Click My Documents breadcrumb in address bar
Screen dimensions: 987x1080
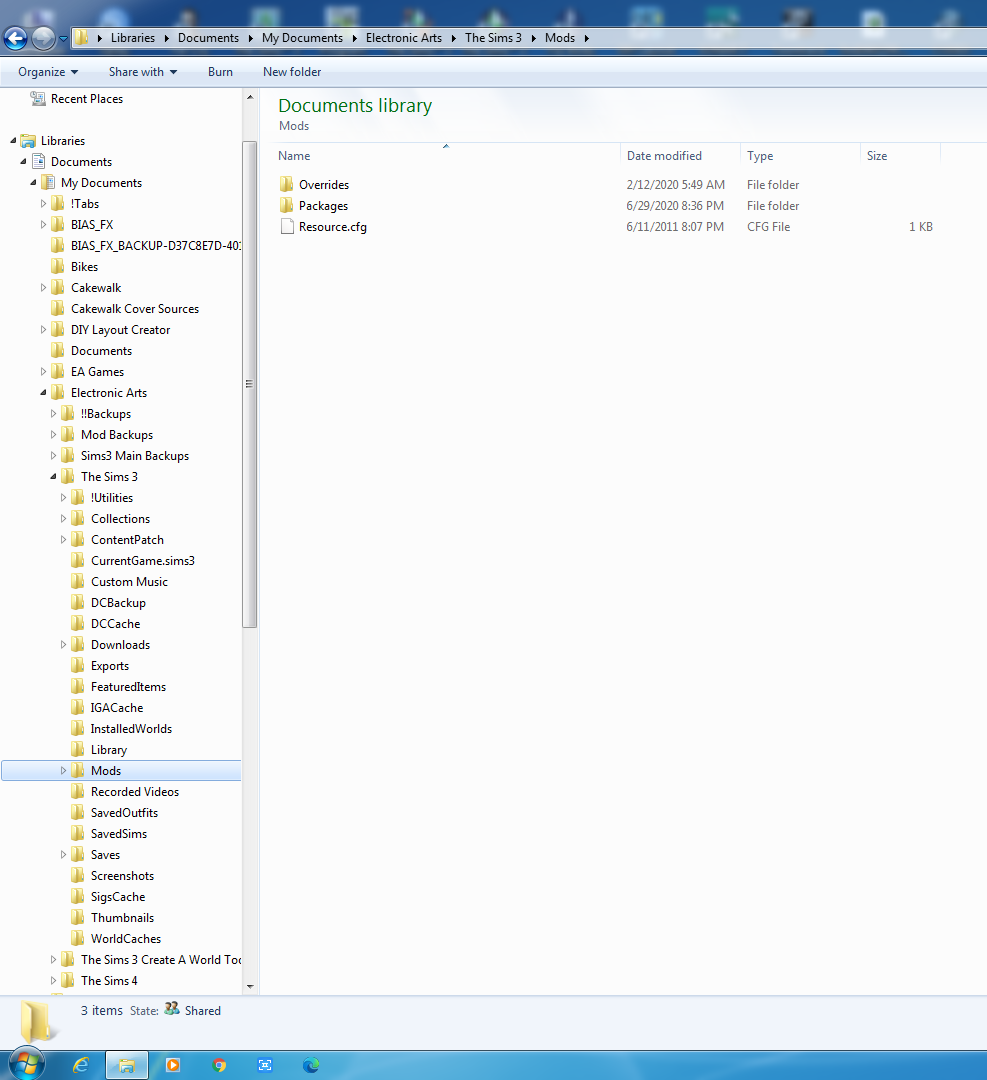[x=302, y=38]
